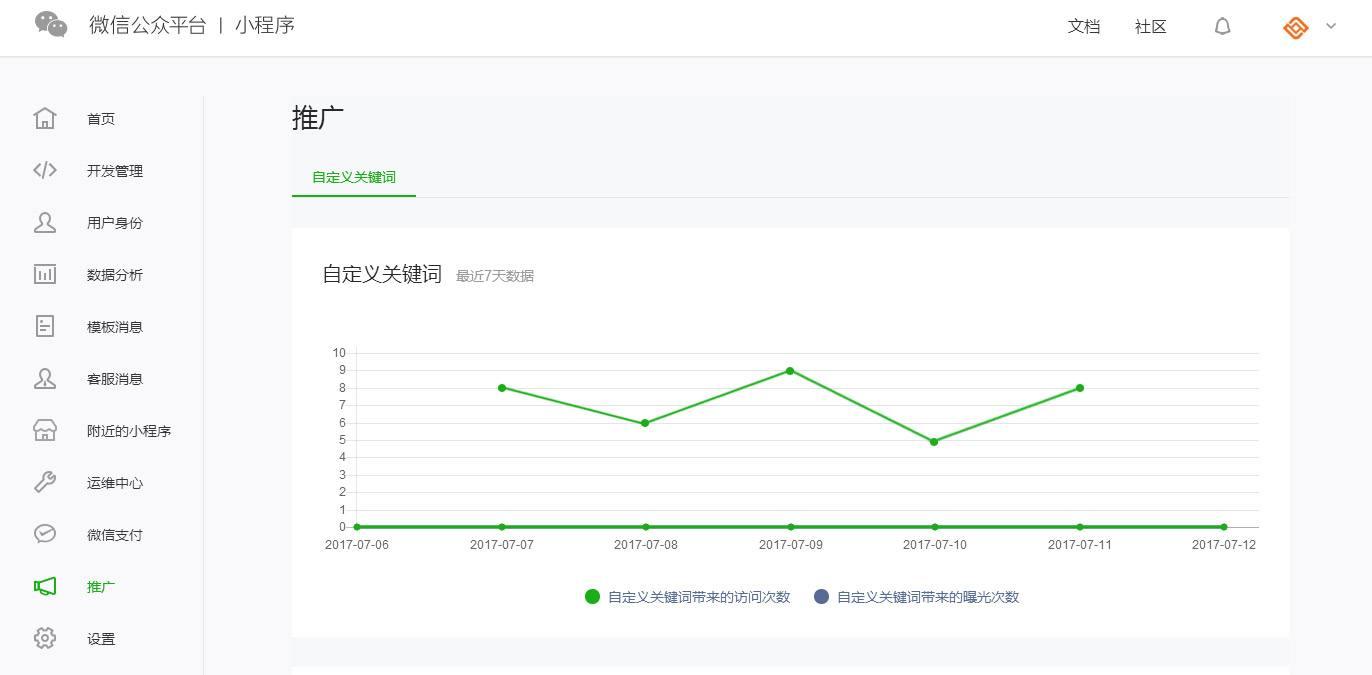Viewport: 1372px width, 675px height.
Task: Go to the 社区 link
Action: [x=1151, y=27]
